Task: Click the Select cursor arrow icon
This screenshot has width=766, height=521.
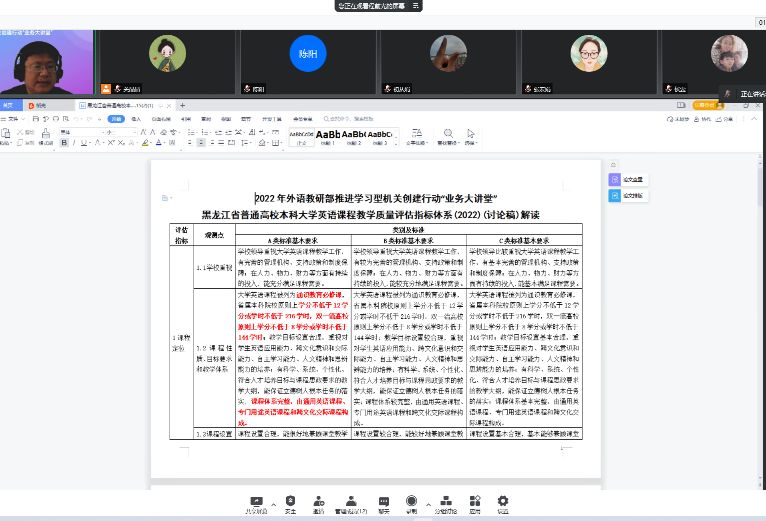Action: pyautogui.click(x=470, y=133)
